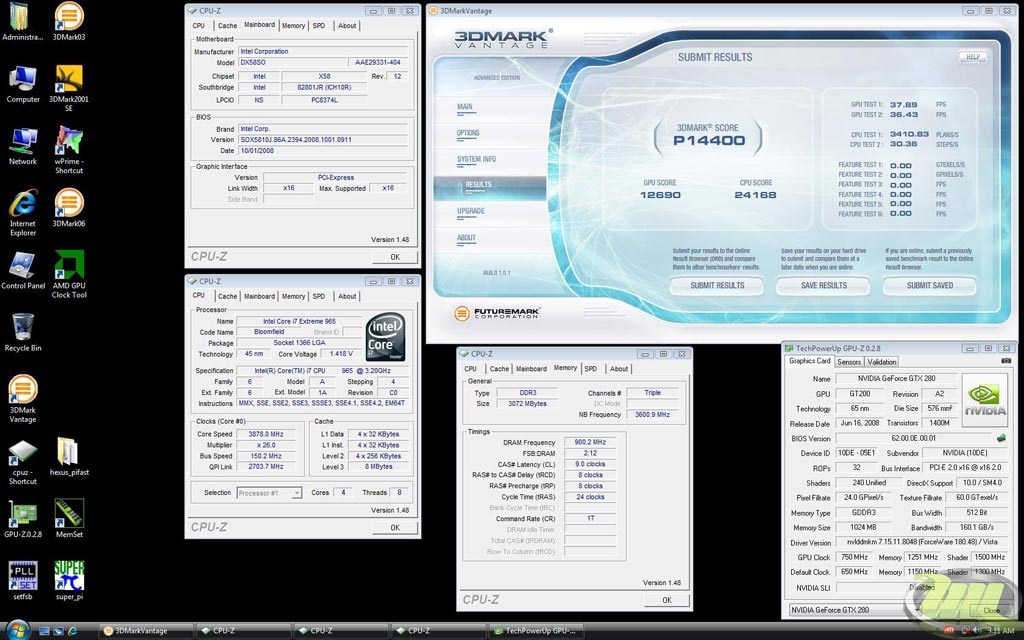Switch to TechPowerUp GPU-Z in the taskbar
Viewport: 1024px width, 640px height.
[x=538, y=631]
